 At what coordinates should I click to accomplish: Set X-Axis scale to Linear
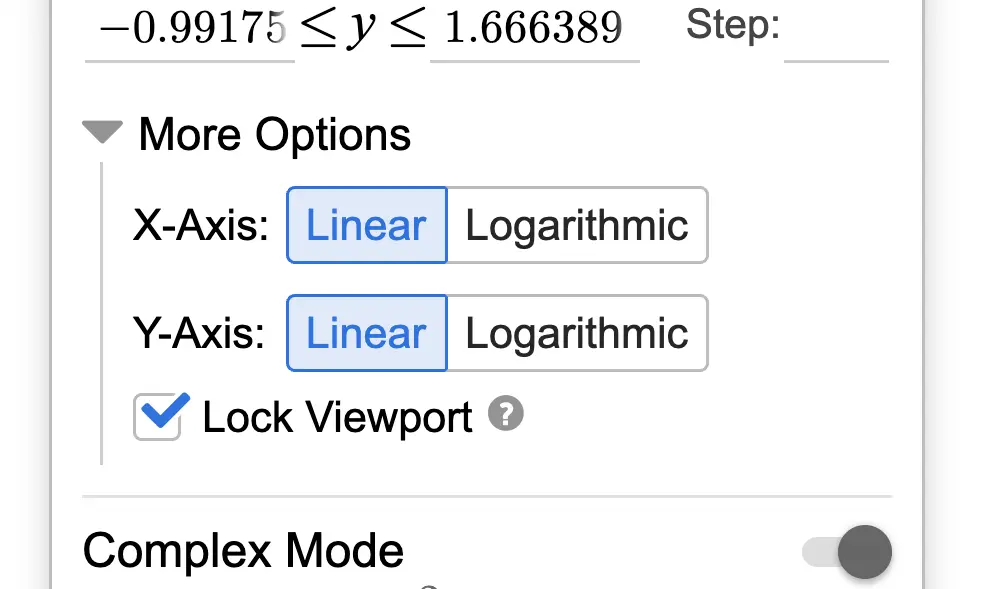[x=367, y=225]
